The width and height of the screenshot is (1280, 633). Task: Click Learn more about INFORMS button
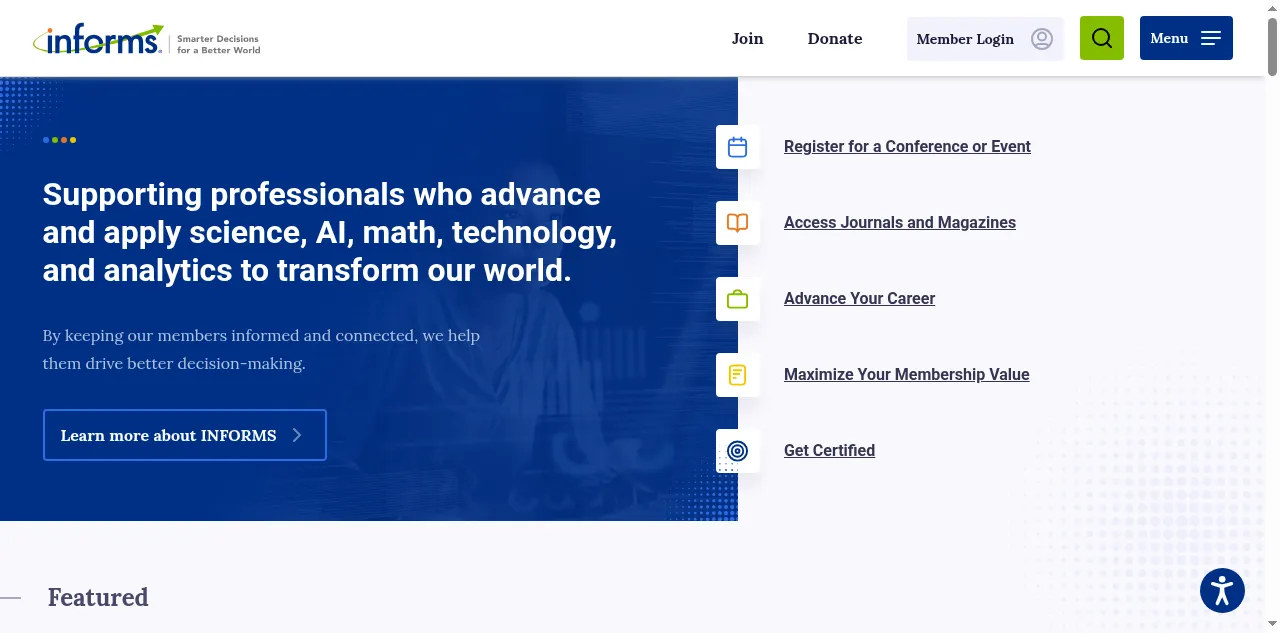[185, 435]
